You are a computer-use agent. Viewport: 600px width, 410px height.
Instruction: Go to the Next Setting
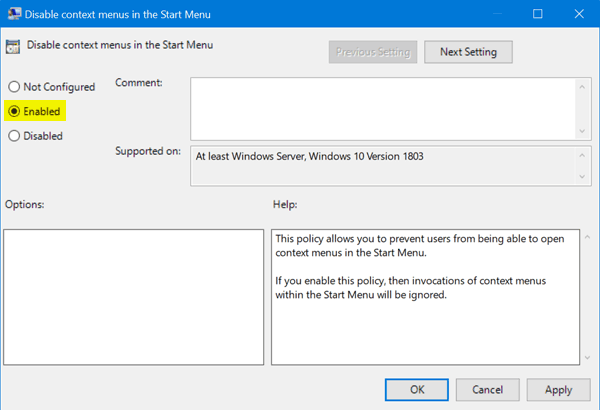click(x=468, y=51)
